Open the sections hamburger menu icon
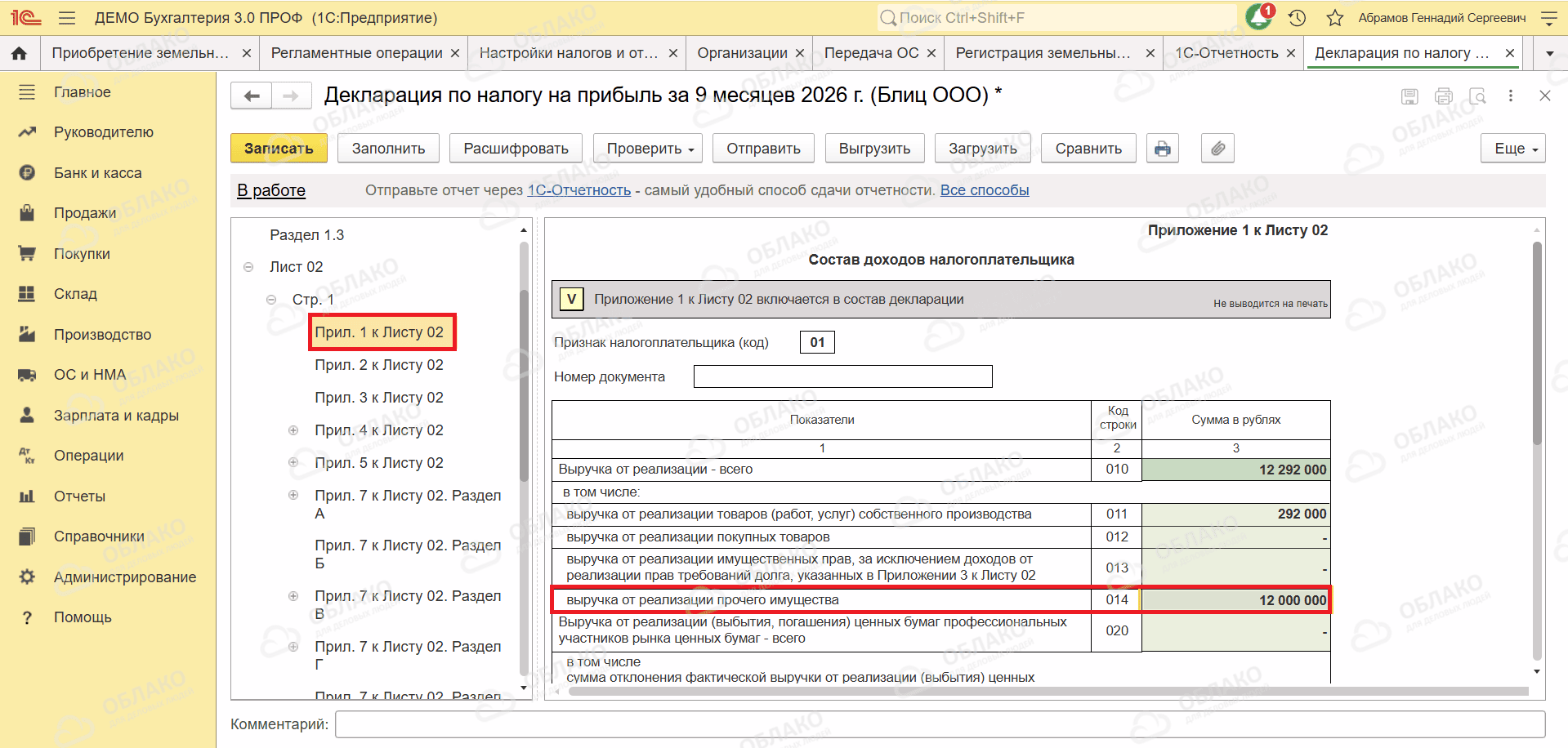Viewport: 1568px width, 748px height. click(67, 17)
